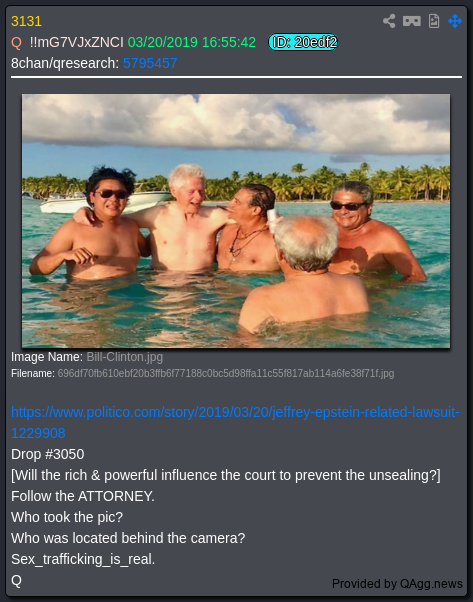
Task: Click the long hash filename ending f71f.jpg
Action: click(226, 374)
